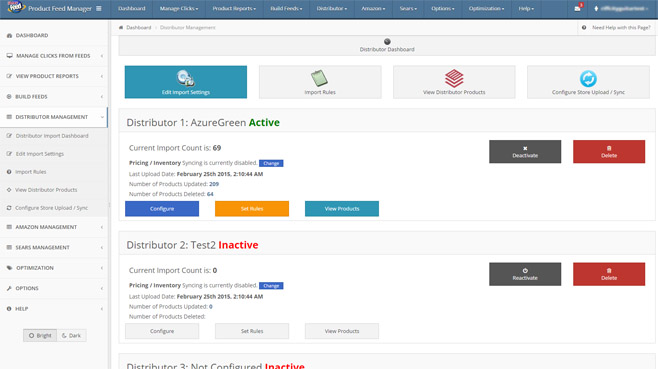Viewport: 658px width, 369px height.
Task: Click the user account icon in header
Action: click(x=596, y=8)
